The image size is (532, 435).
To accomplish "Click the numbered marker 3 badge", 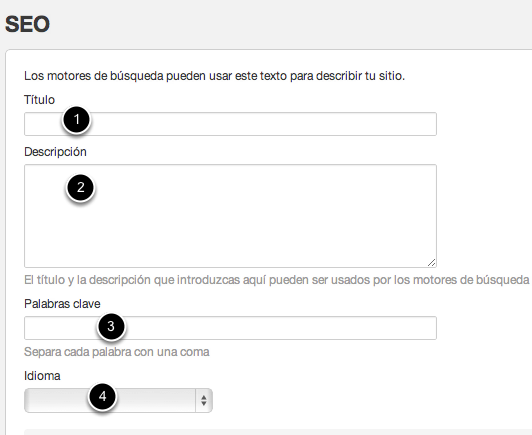I will point(111,326).
